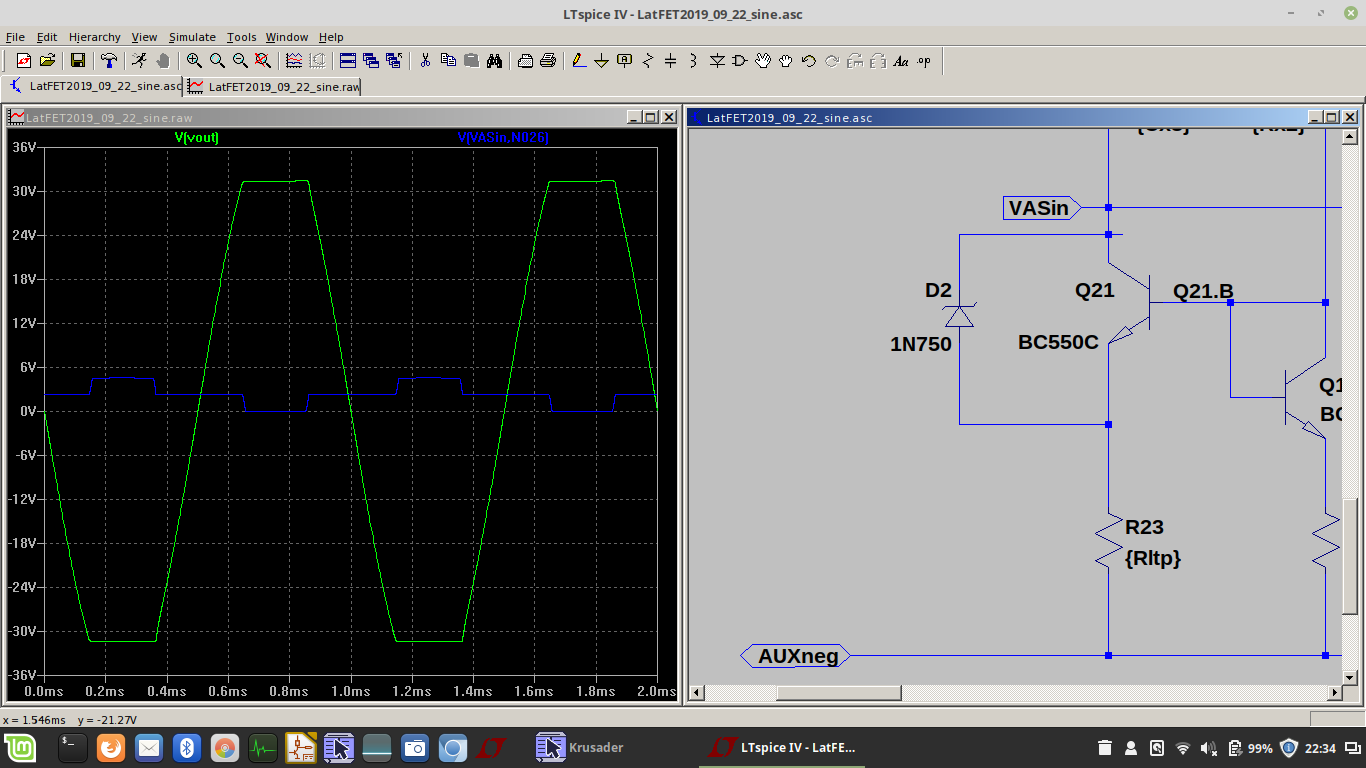Switch to LatFET2019_09_22_sine.asc tab
The image size is (1366, 768).
pos(94,86)
